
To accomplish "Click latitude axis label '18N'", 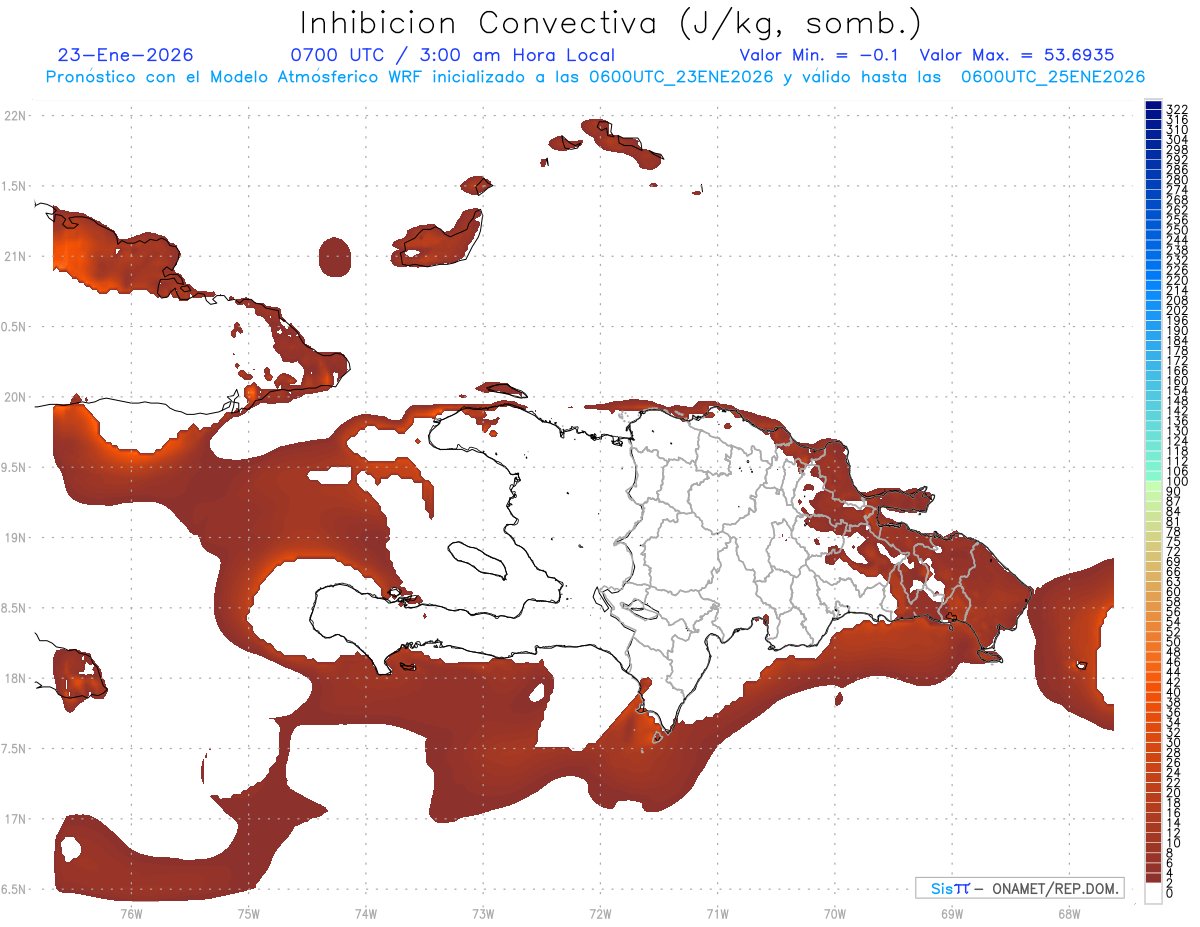I will click(16, 678).
